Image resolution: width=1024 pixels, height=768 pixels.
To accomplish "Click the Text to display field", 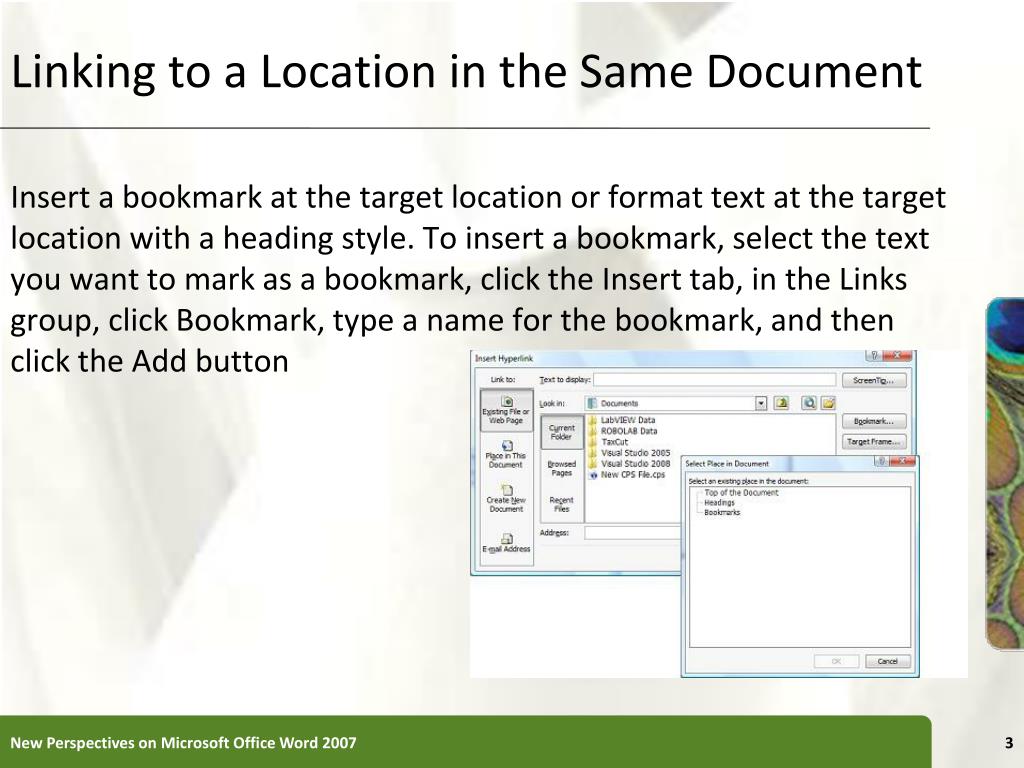I will [x=714, y=380].
